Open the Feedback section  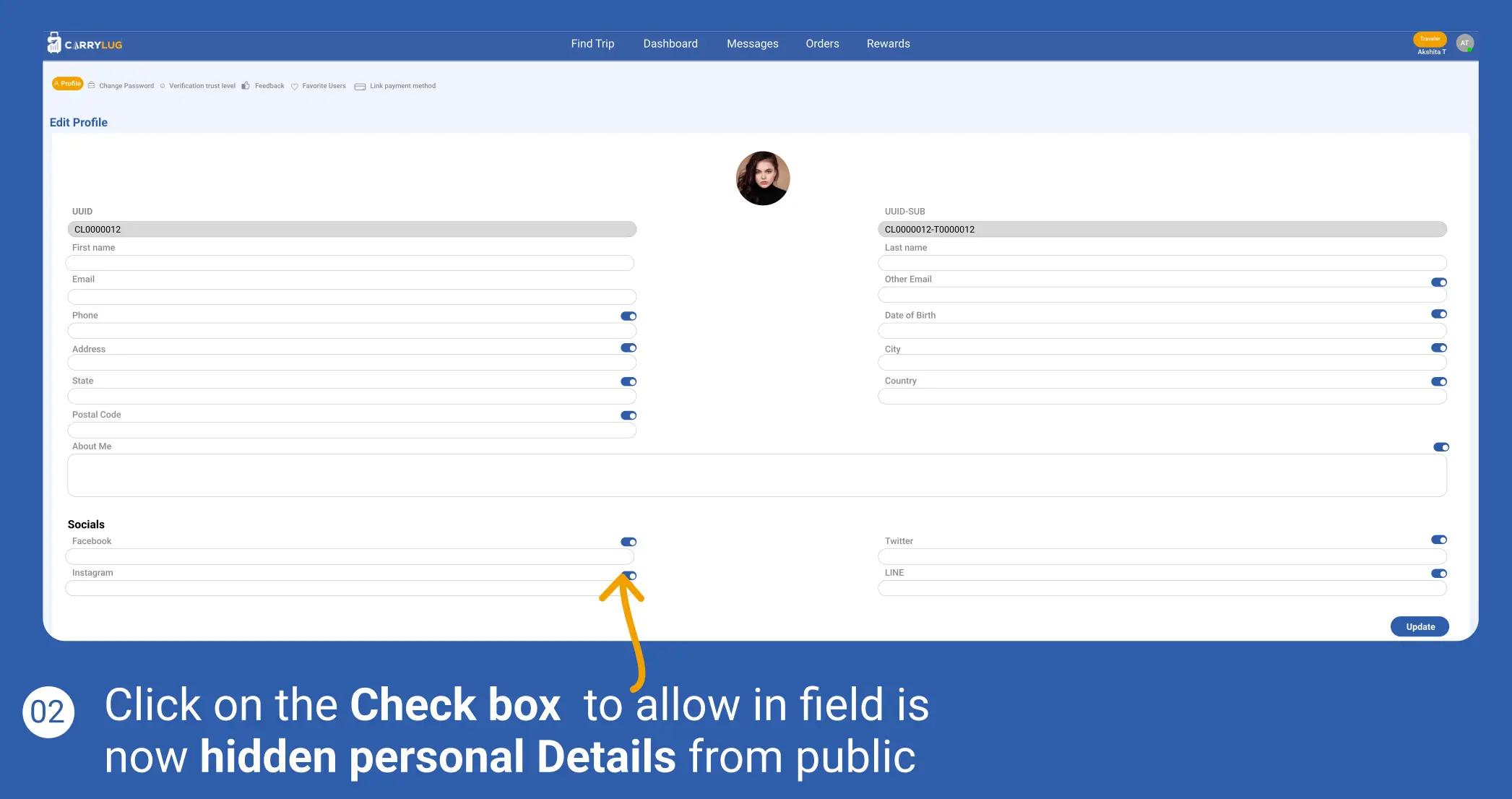[x=269, y=86]
